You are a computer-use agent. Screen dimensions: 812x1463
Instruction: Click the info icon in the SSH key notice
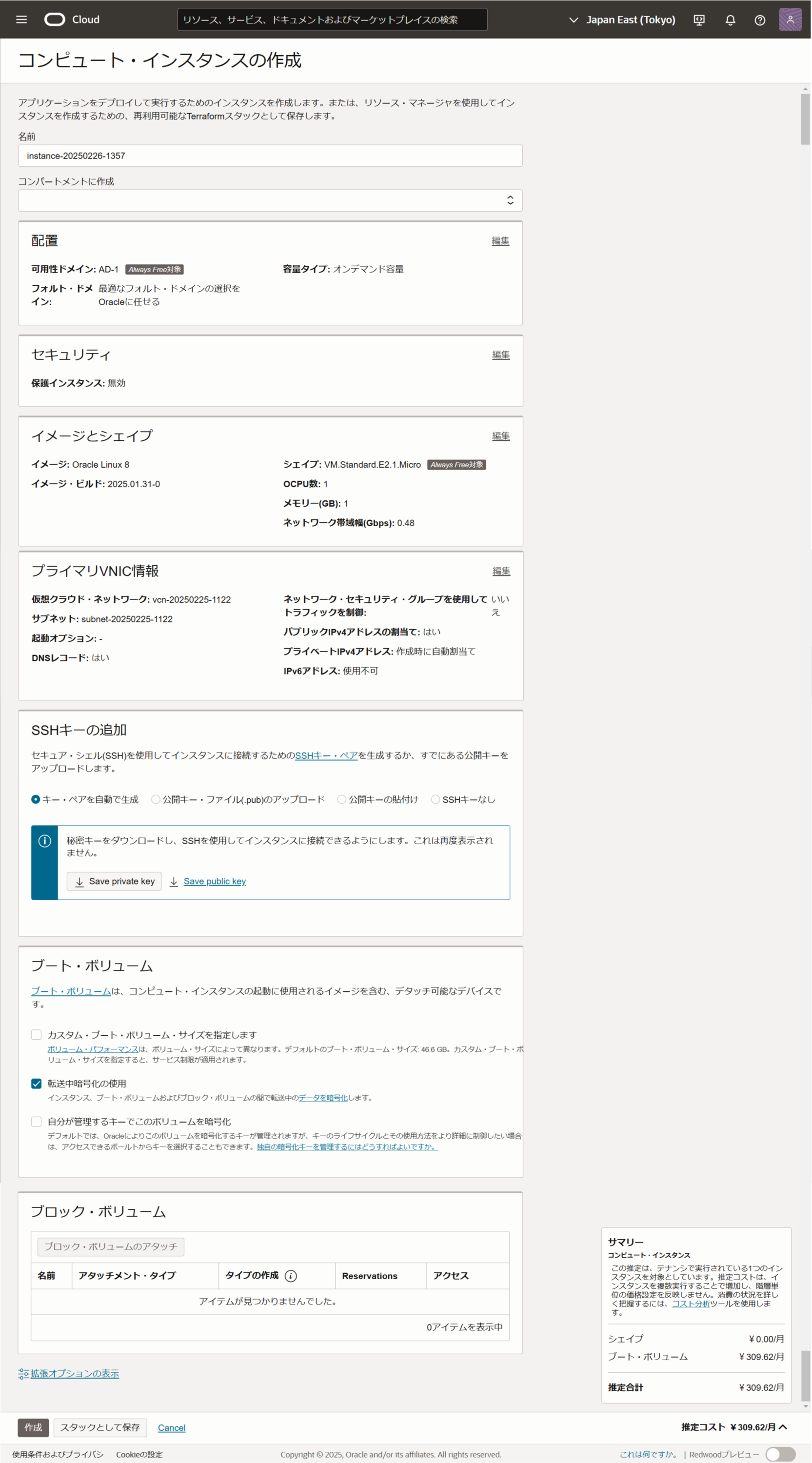(x=45, y=841)
